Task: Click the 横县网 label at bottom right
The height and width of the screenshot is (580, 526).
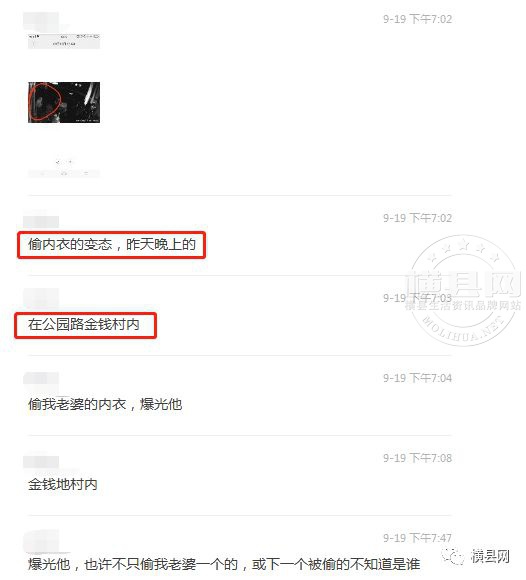Action: [491, 556]
